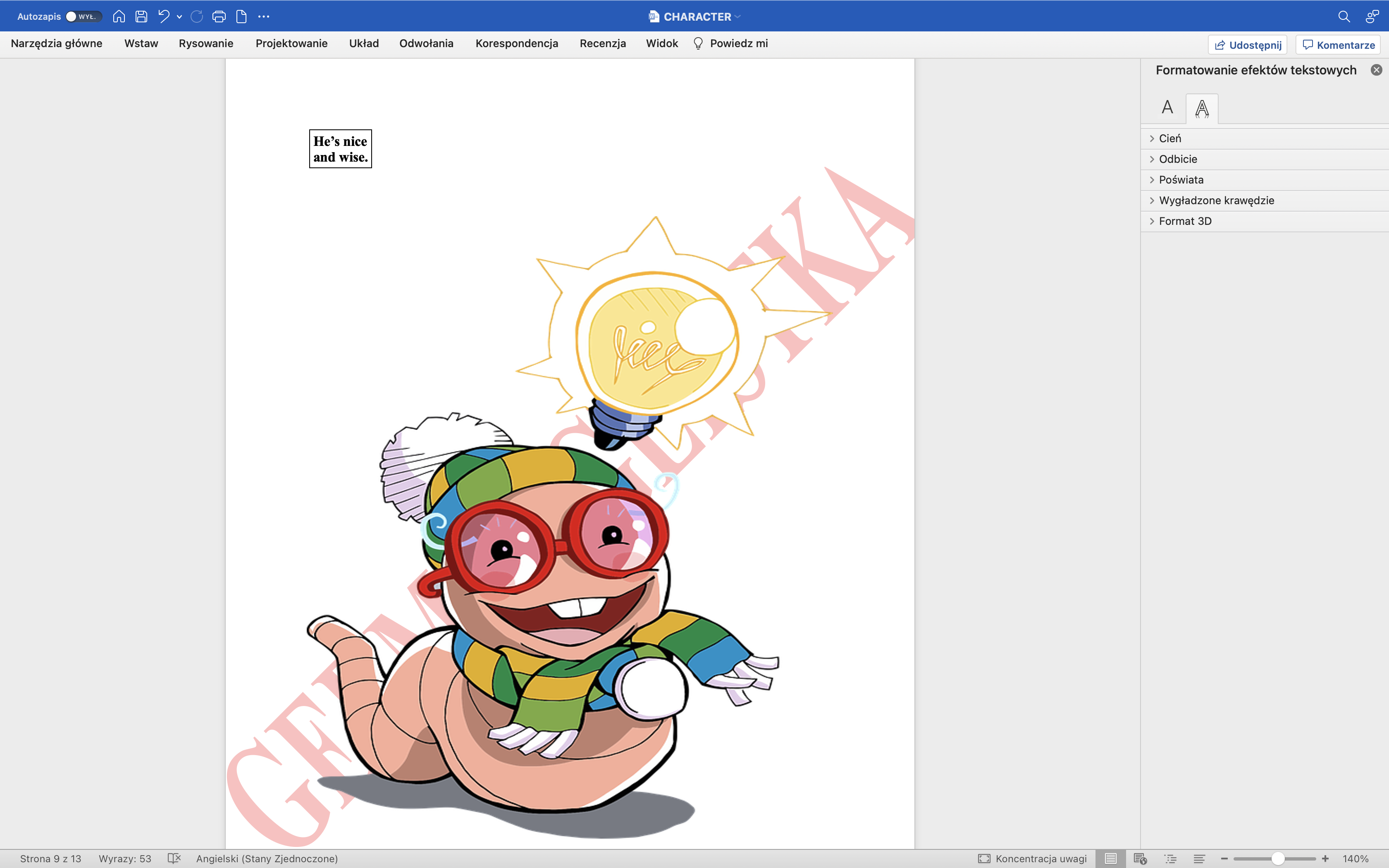Expand the Format 3D section
Viewport: 1389px width, 868px height.
1185,221
